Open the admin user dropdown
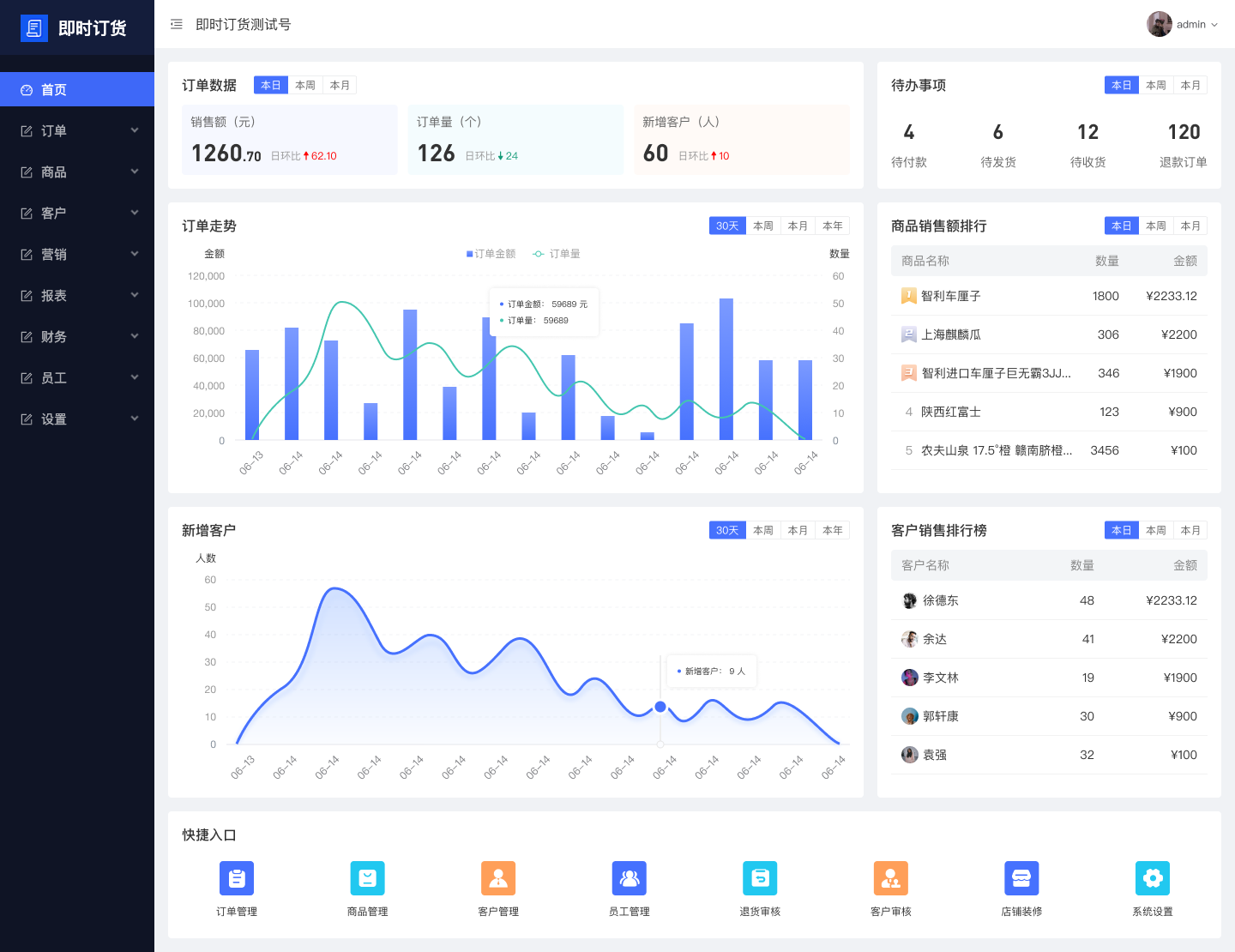Screen dimensions: 1235x952 [x=1183, y=25]
